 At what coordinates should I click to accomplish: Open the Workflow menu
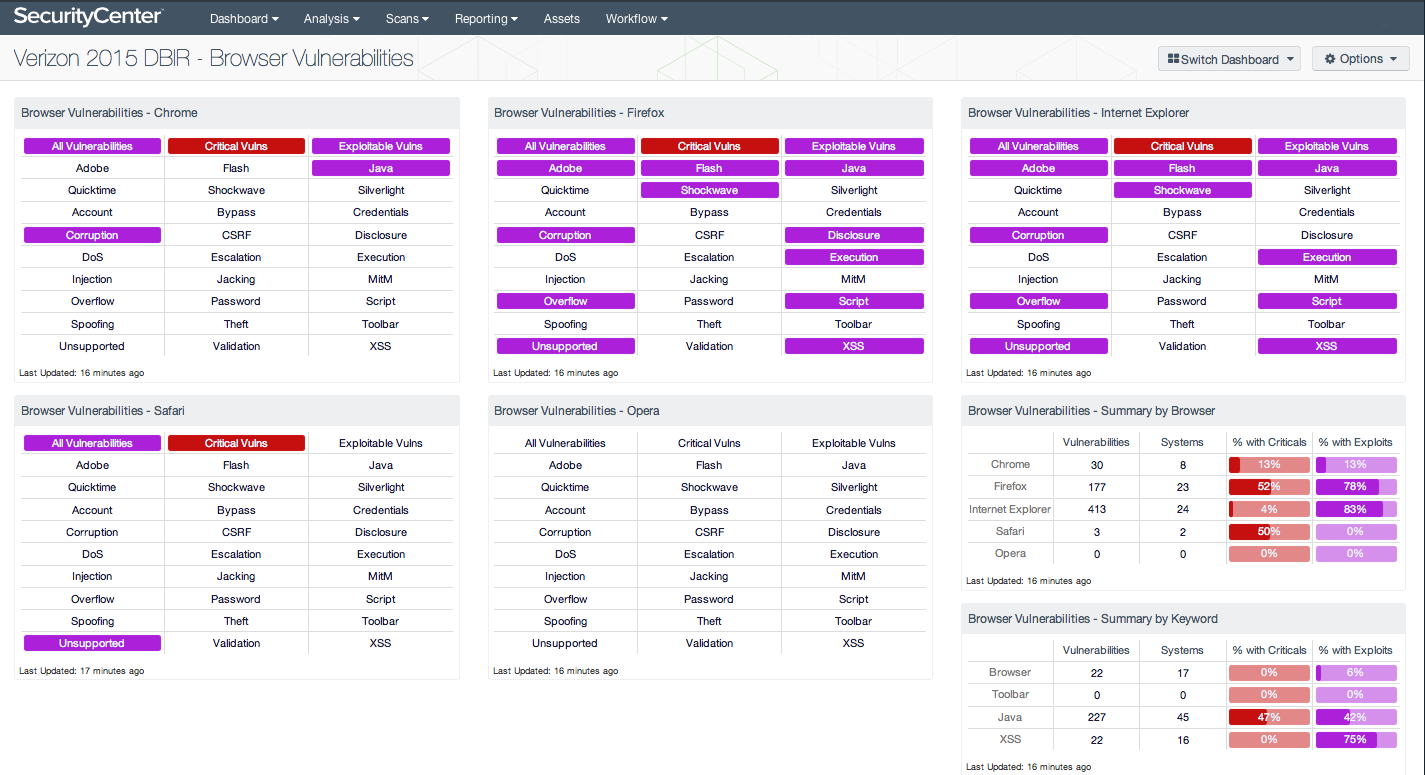pyautogui.click(x=636, y=18)
